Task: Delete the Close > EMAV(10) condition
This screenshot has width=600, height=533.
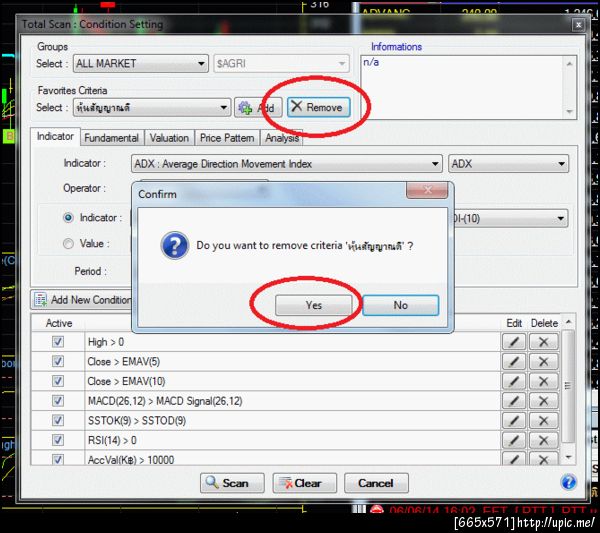Action: pos(543,381)
